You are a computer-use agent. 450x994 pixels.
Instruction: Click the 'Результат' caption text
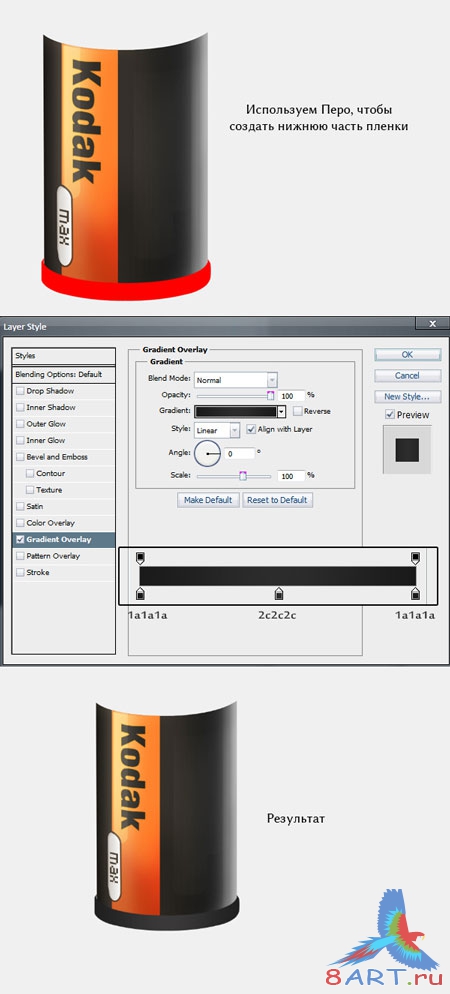(295, 818)
